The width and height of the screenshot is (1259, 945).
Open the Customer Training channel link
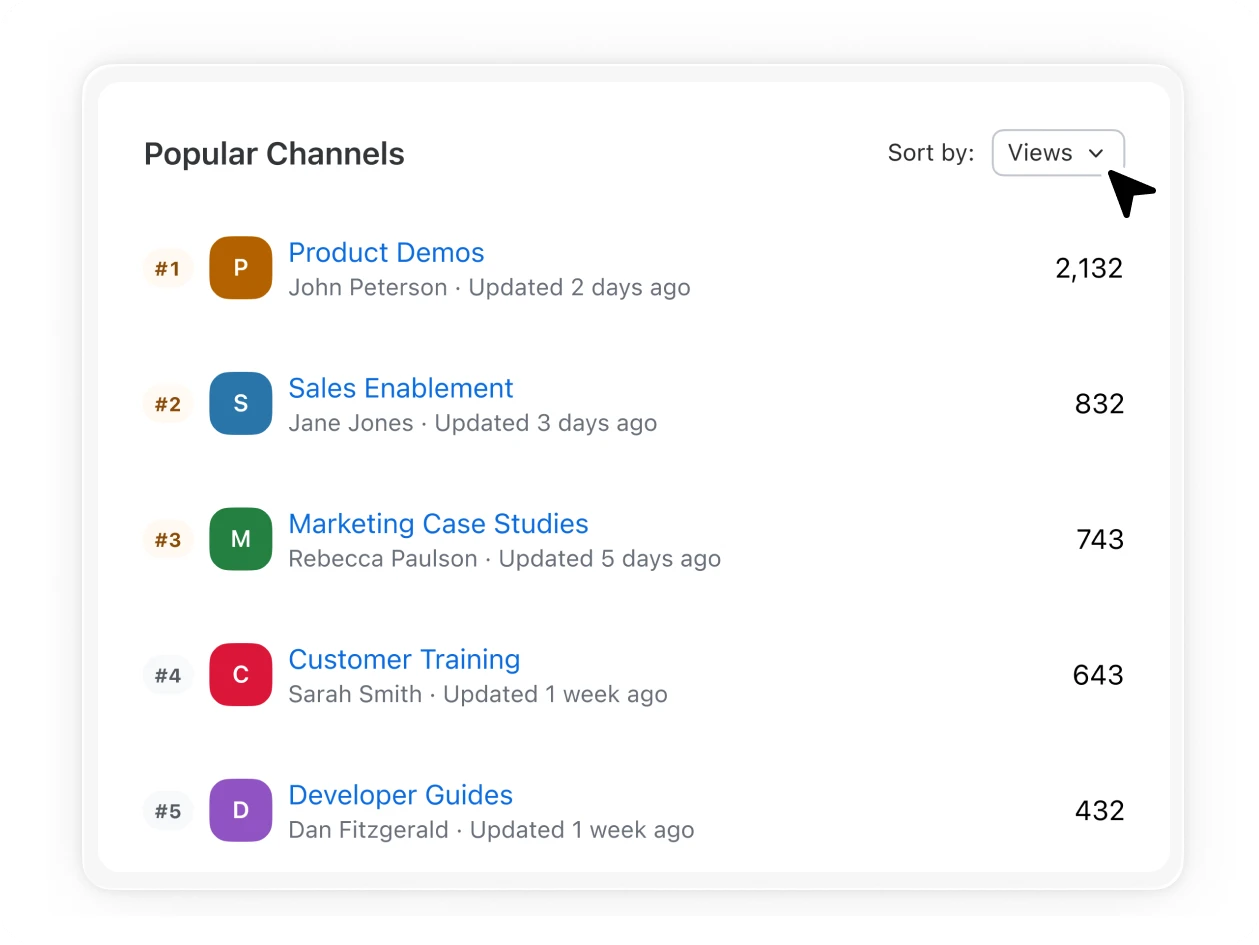coord(404,660)
